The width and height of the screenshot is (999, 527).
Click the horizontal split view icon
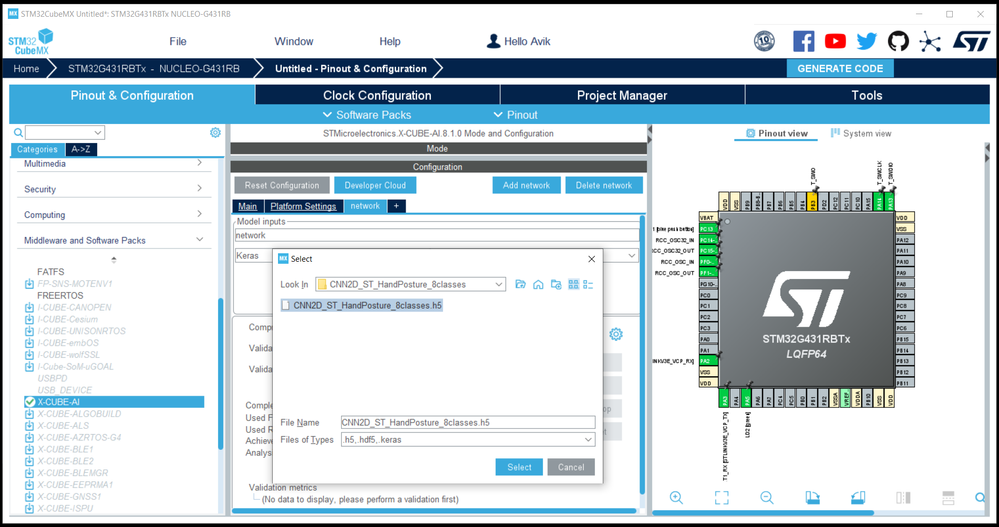click(948, 498)
